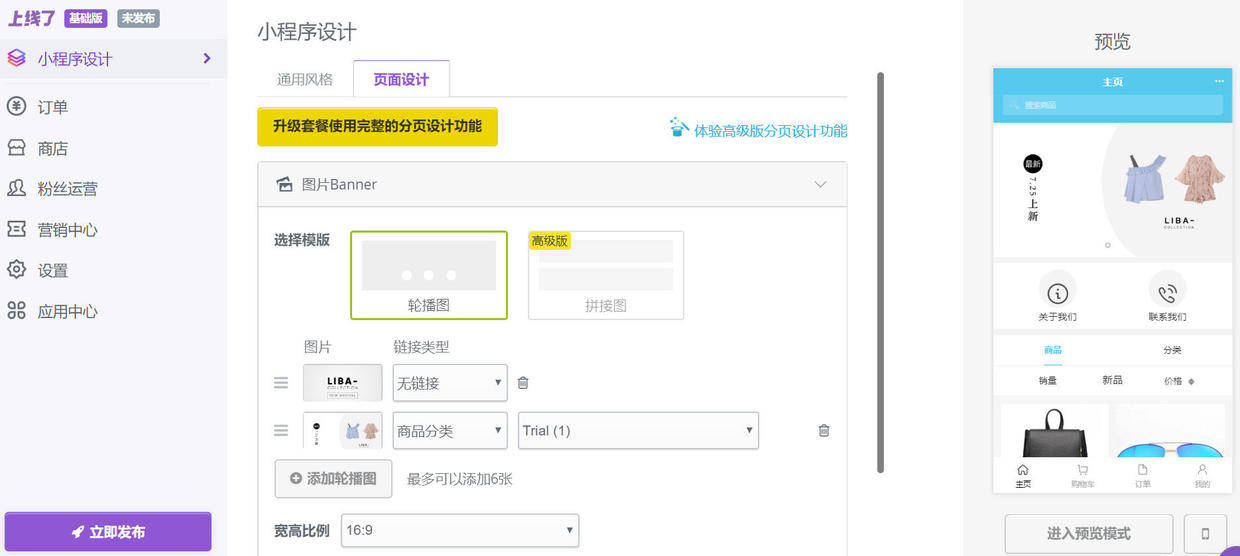Image resolution: width=1240 pixels, height=556 pixels.
Task: Tap the 关于我们 info icon in preview
Action: 1057,293
